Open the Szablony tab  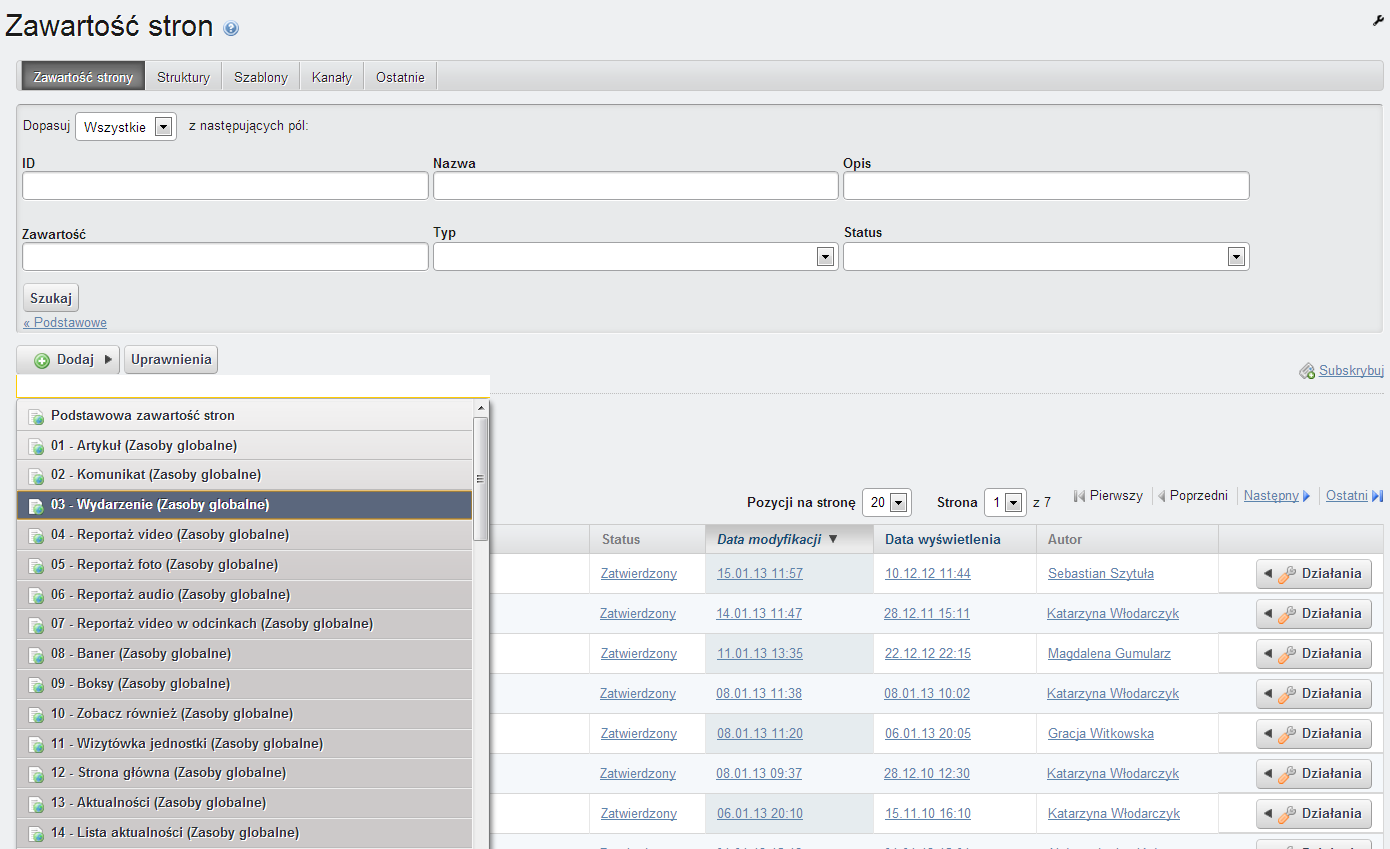pos(261,77)
